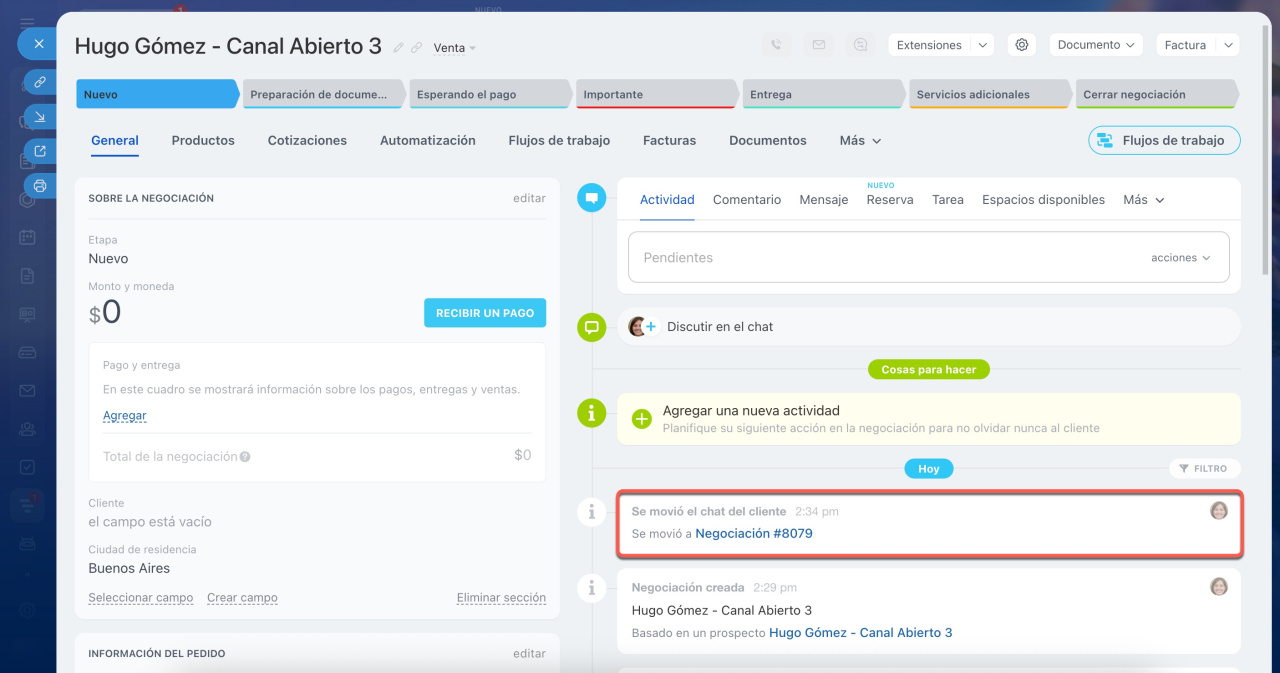Viewport: 1280px width, 673px height.
Task: Open the Negociación #8079 link
Action: (x=753, y=534)
